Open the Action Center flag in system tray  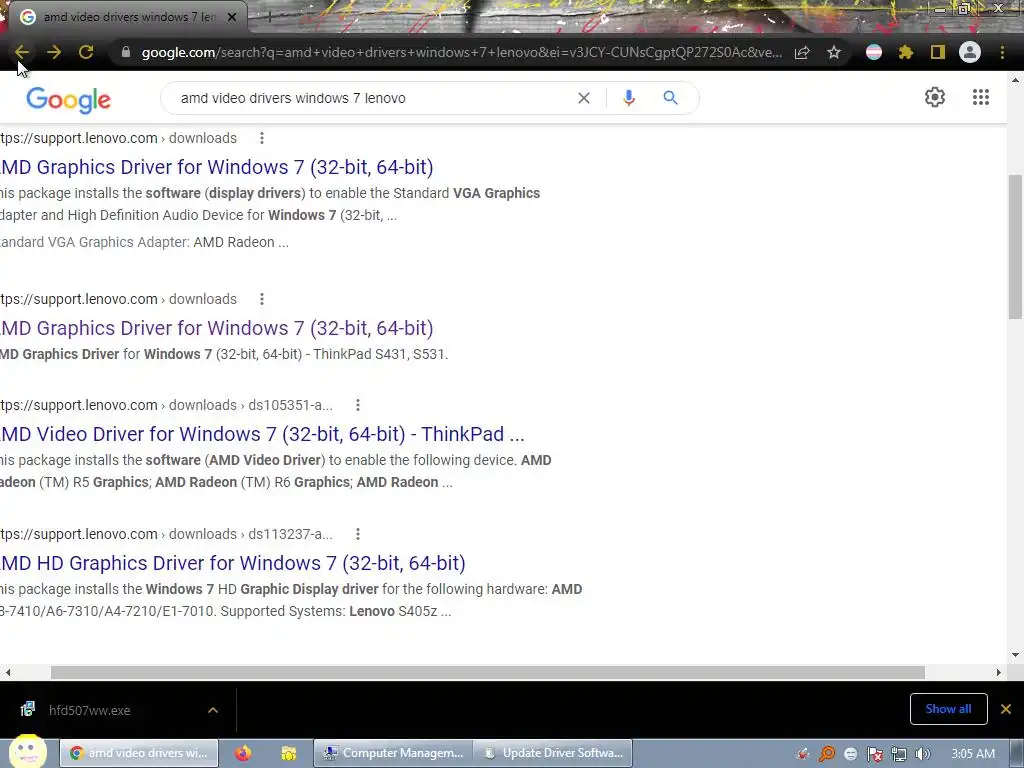click(x=874, y=754)
